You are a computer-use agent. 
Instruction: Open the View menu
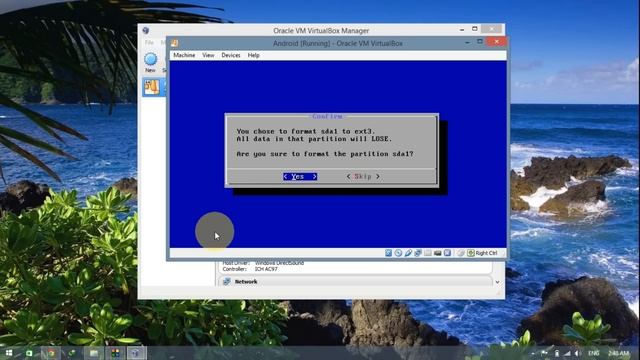(x=208, y=55)
